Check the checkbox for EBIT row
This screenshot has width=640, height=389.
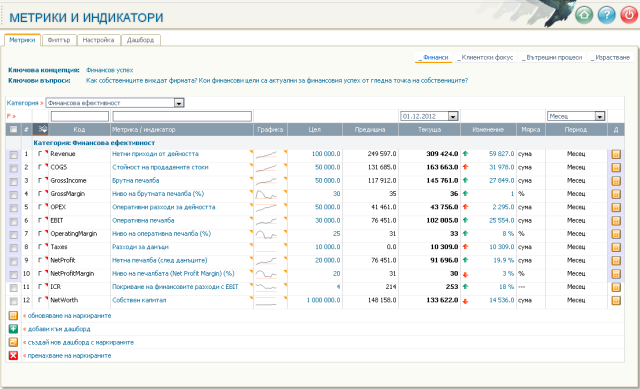tap(13, 221)
